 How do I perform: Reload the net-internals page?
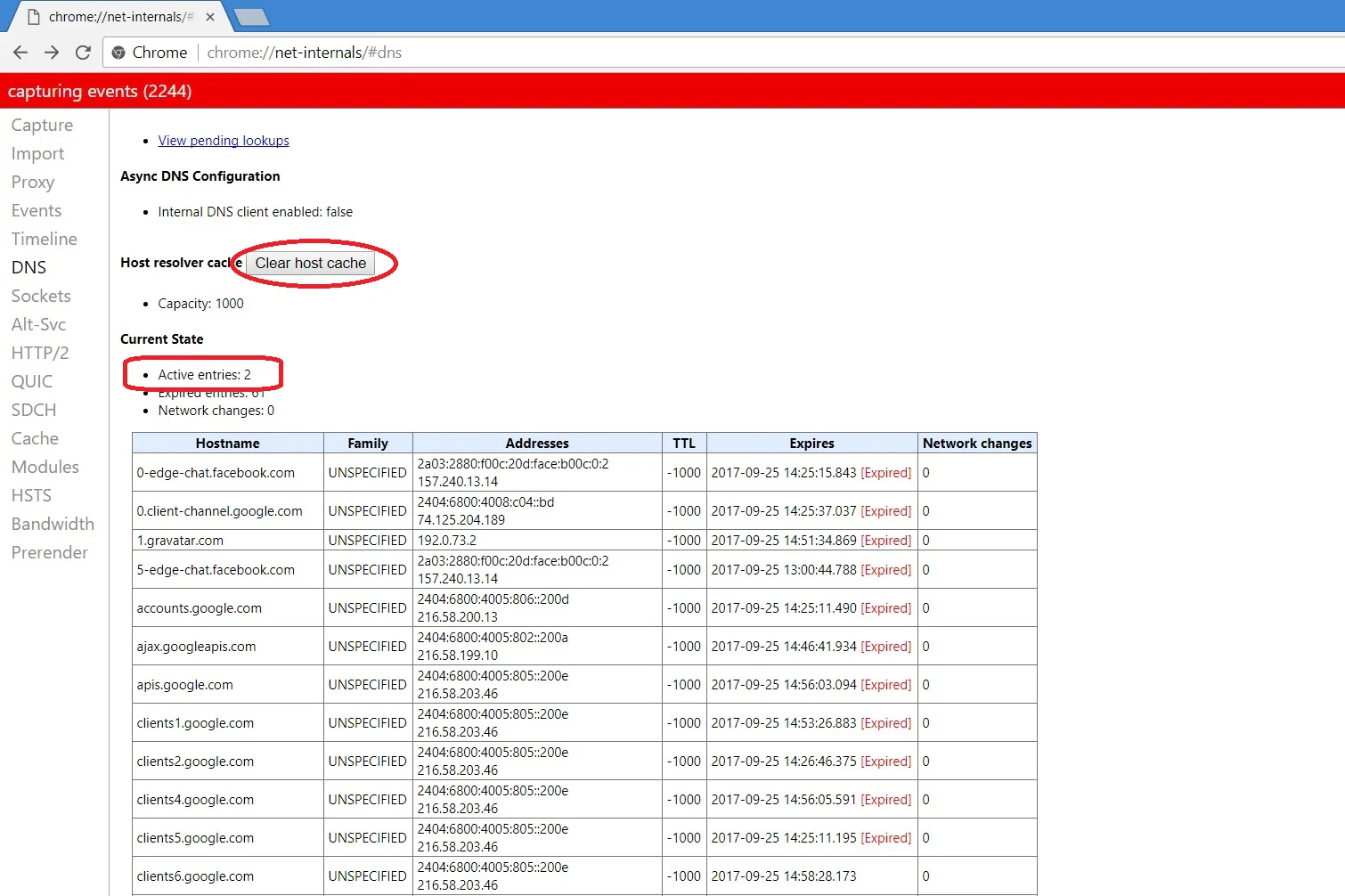point(83,53)
